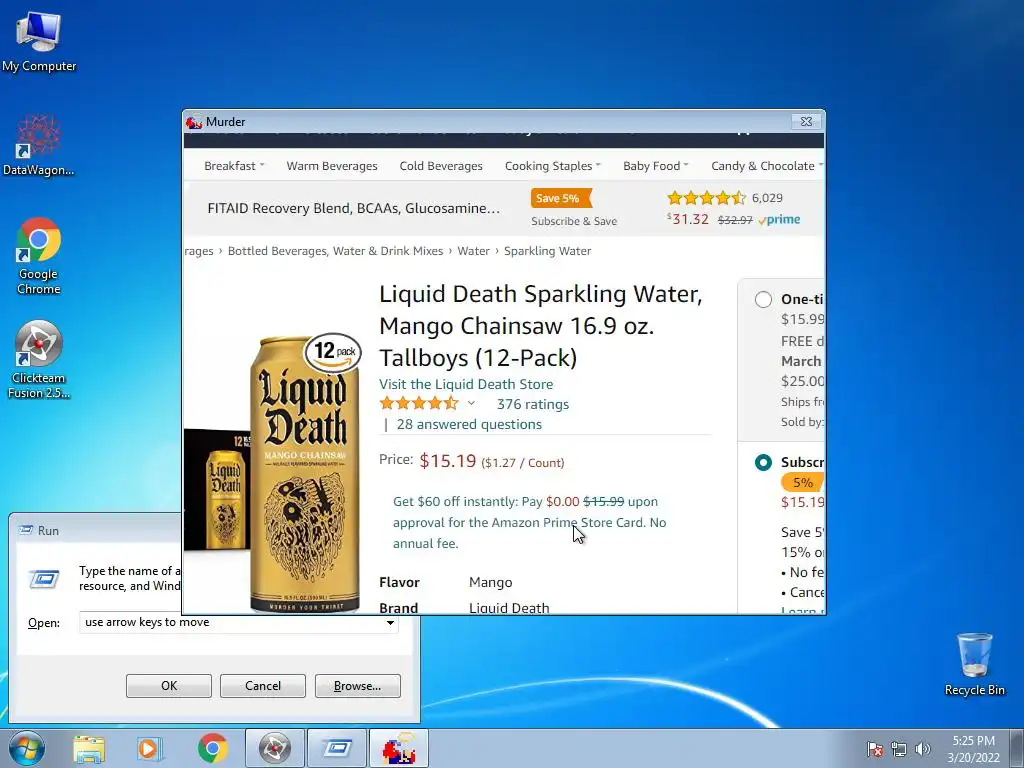Click the Liquid Death product star rating
The height and width of the screenshot is (768, 1024).
point(419,404)
